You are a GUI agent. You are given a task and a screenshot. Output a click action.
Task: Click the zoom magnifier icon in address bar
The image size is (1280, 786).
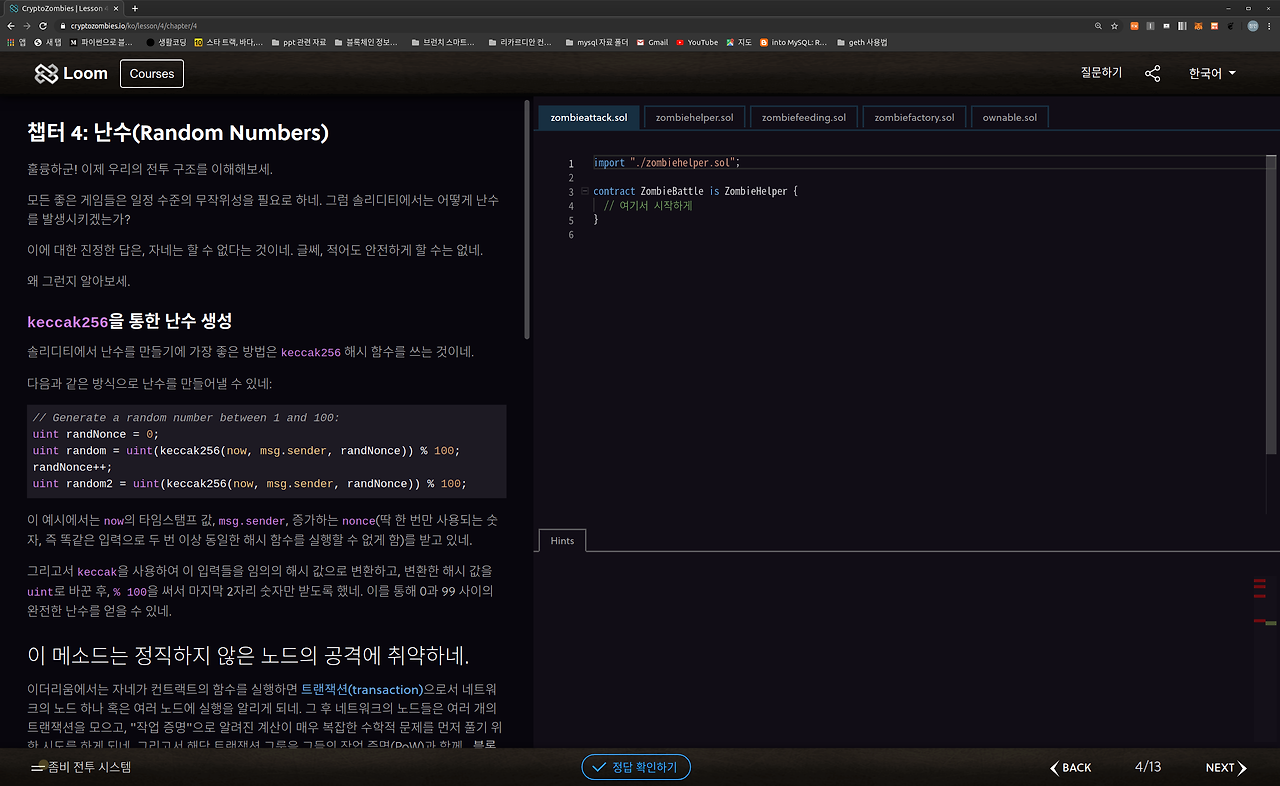pyautogui.click(x=1099, y=26)
